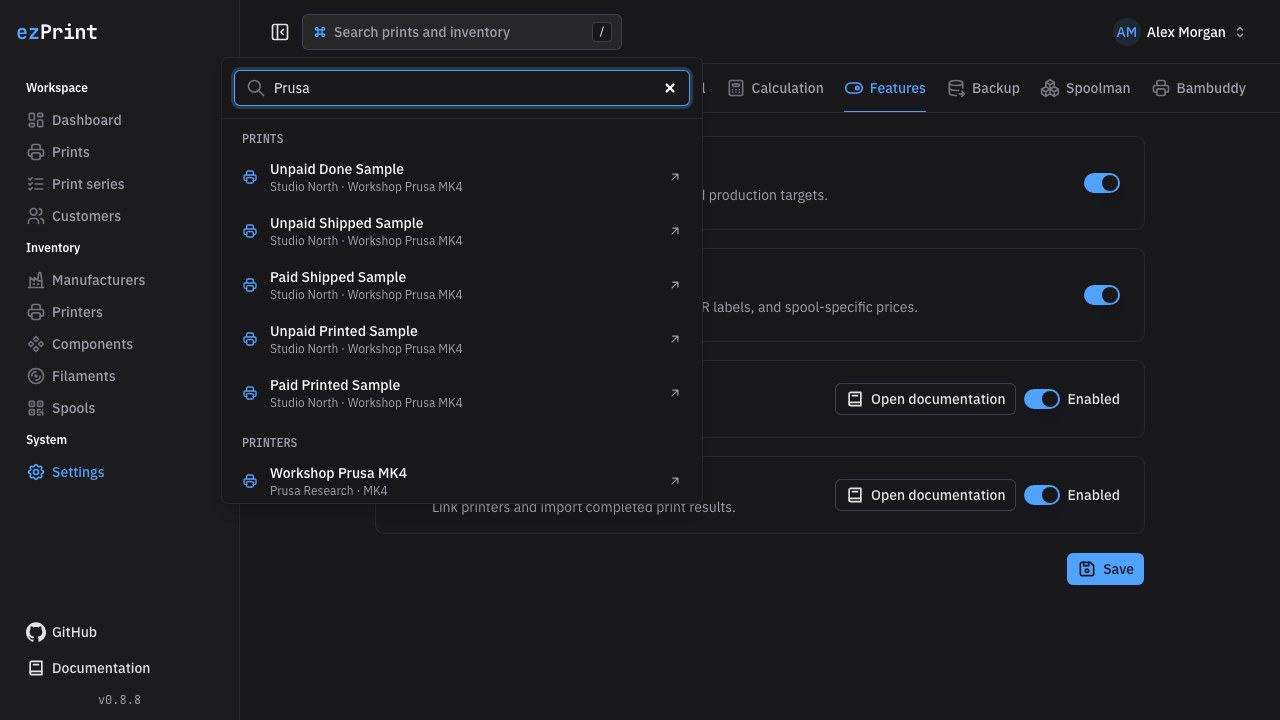Open Prints in the sidebar
This screenshot has height=720, width=1280.
(x=120, y=152)
